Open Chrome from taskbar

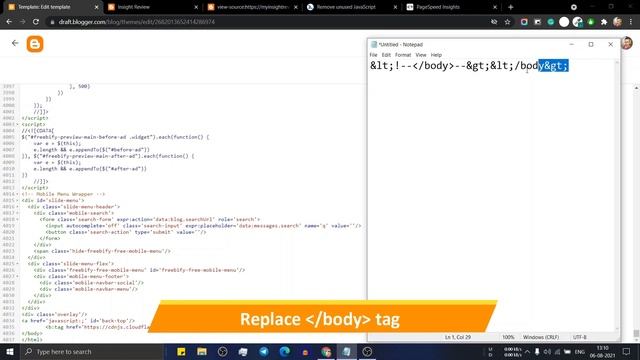click(x=326, y=351)
